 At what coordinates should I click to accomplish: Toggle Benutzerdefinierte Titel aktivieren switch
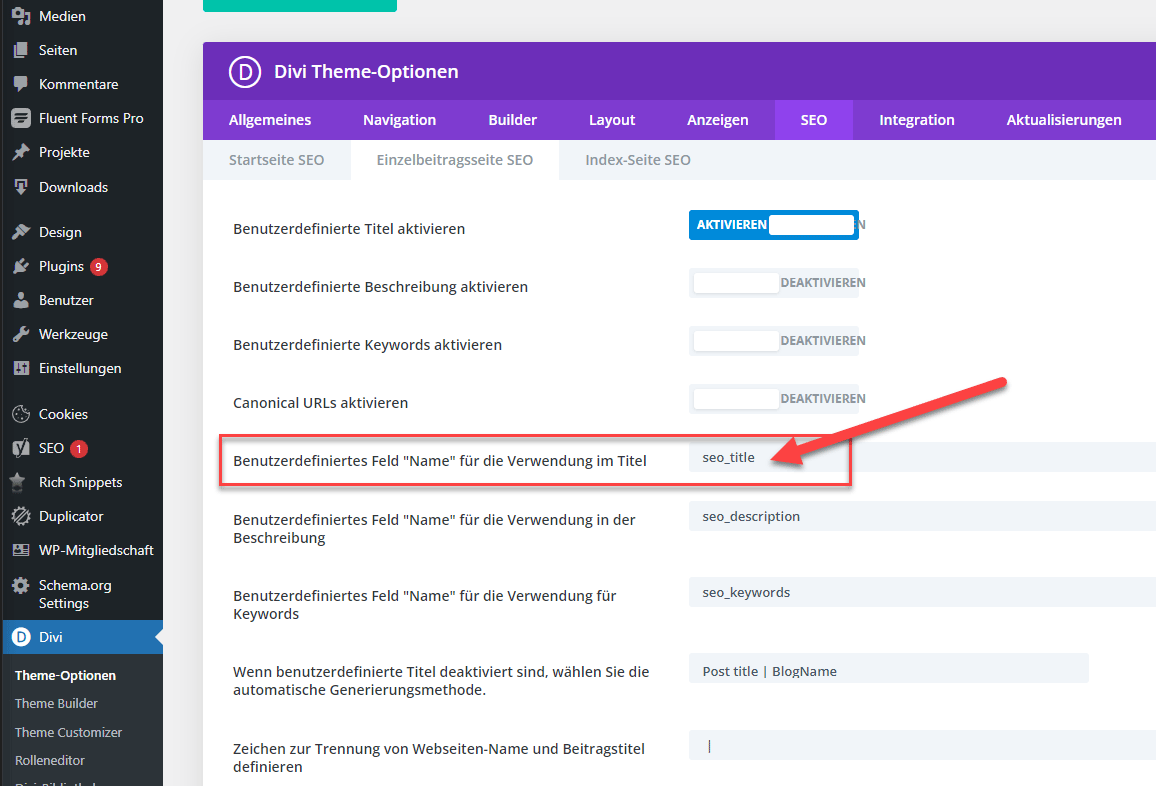(773, 225)
